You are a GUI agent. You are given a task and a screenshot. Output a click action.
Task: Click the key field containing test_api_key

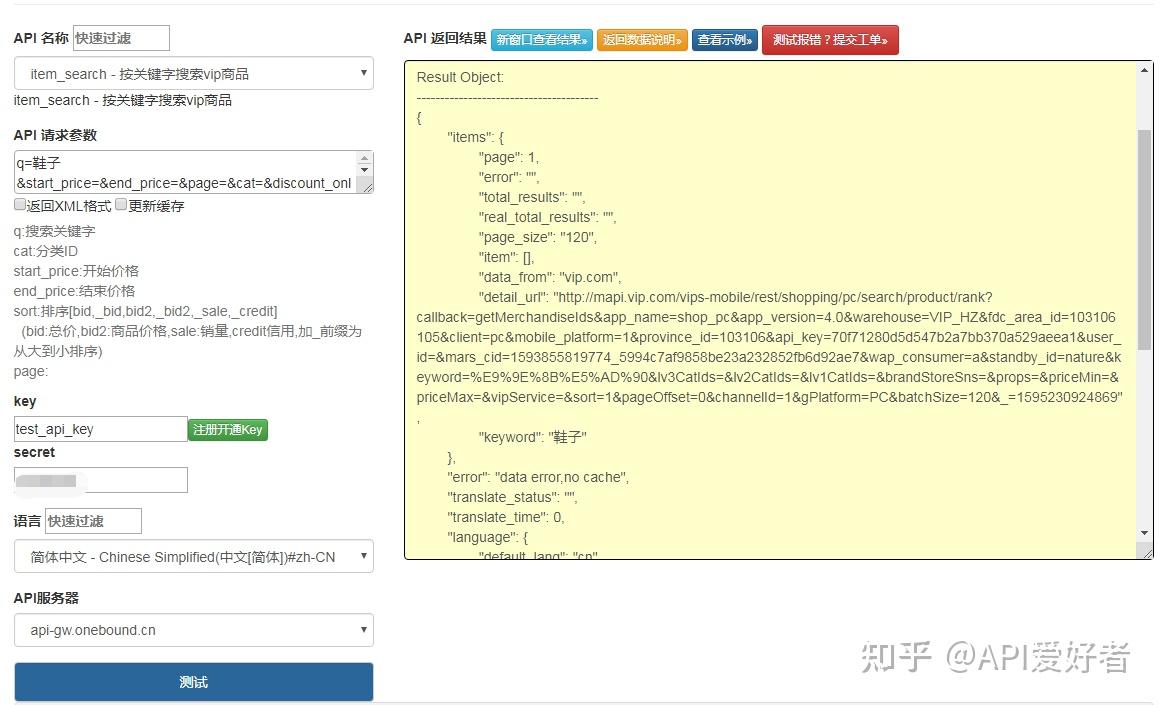[101, 429]
